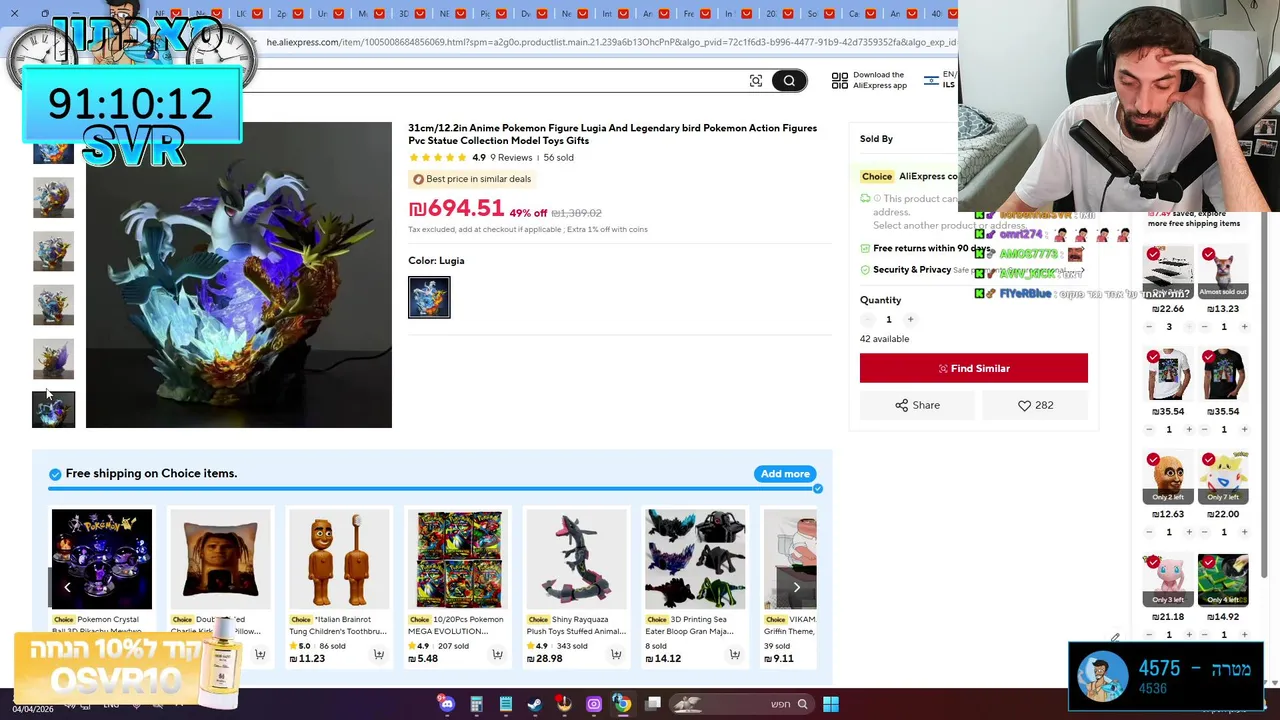
Task: Open the Pokemon Crystal Ball product image
Action: point(102,559)
